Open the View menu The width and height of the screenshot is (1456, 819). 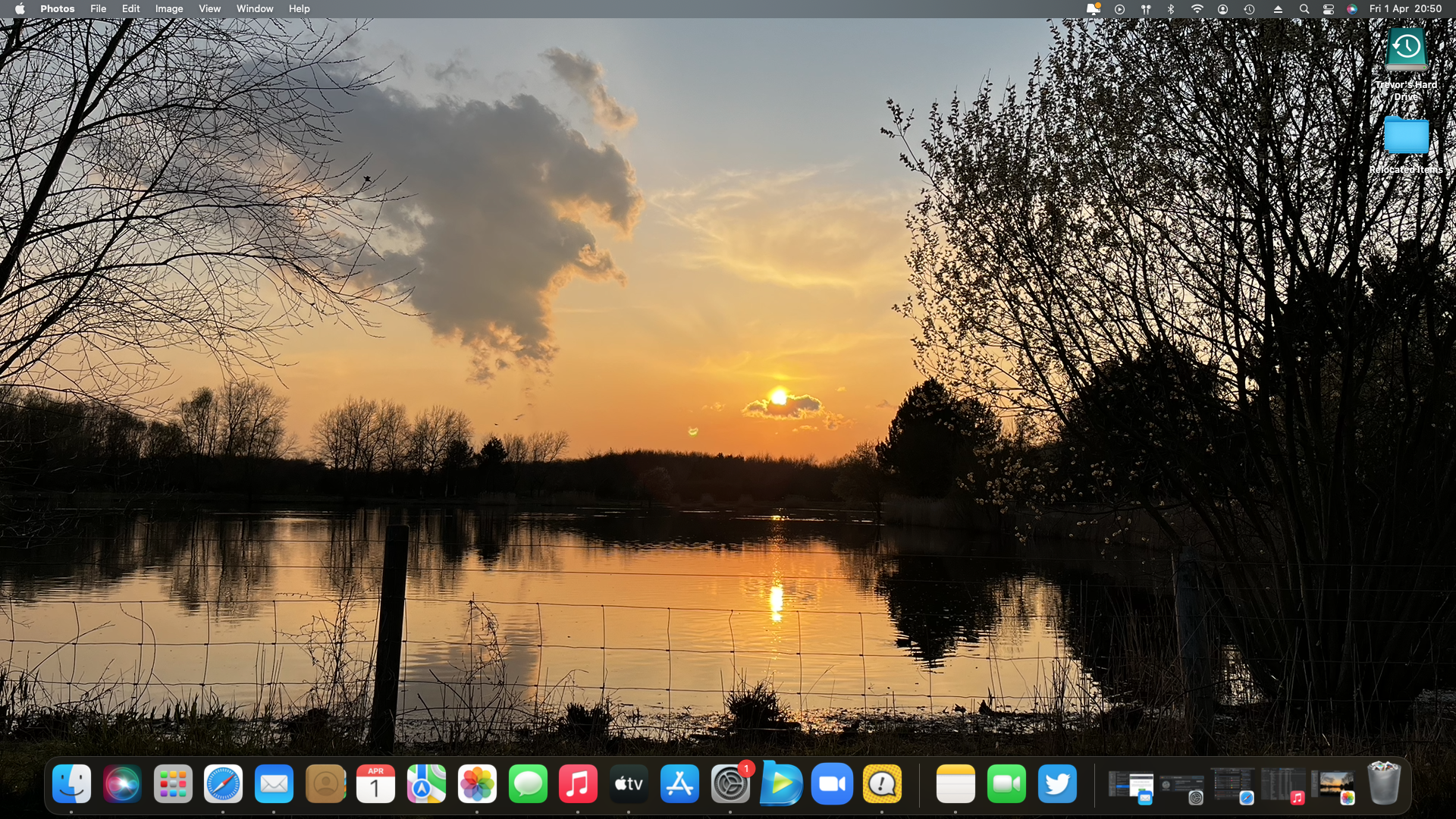coord(209,9)
